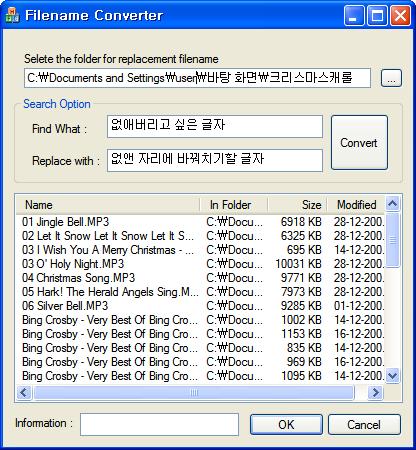Click the horizontal scroll left arrow
Screen dimensions: 416x450
coord(24,392)
